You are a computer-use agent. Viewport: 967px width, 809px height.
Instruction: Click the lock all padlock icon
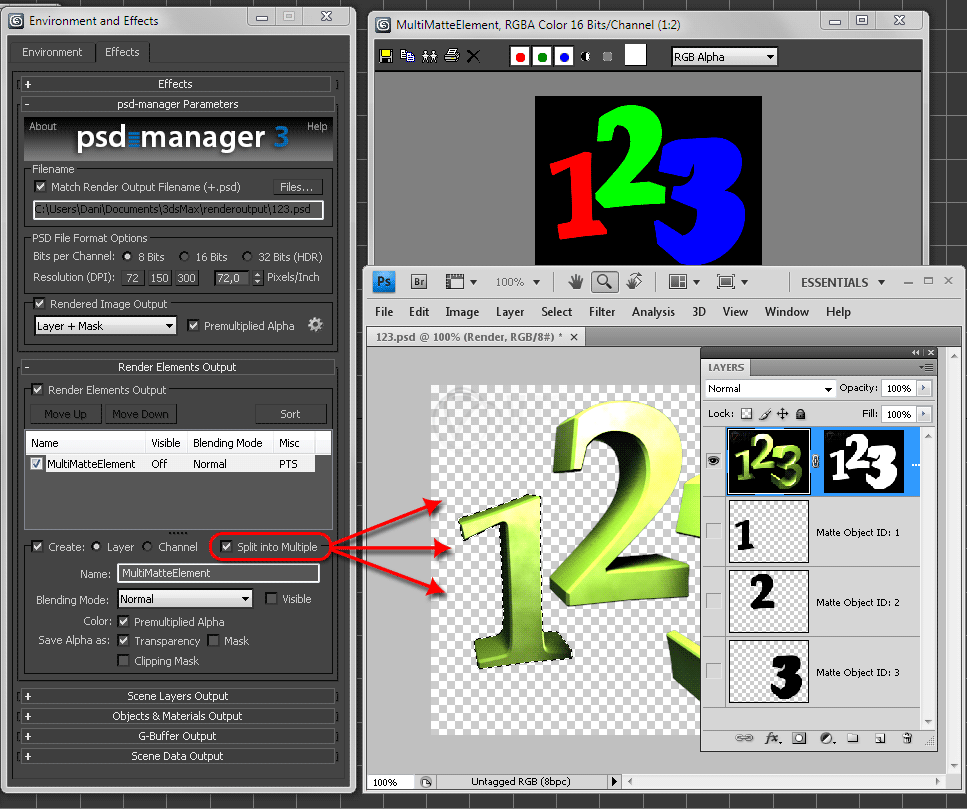800,414
